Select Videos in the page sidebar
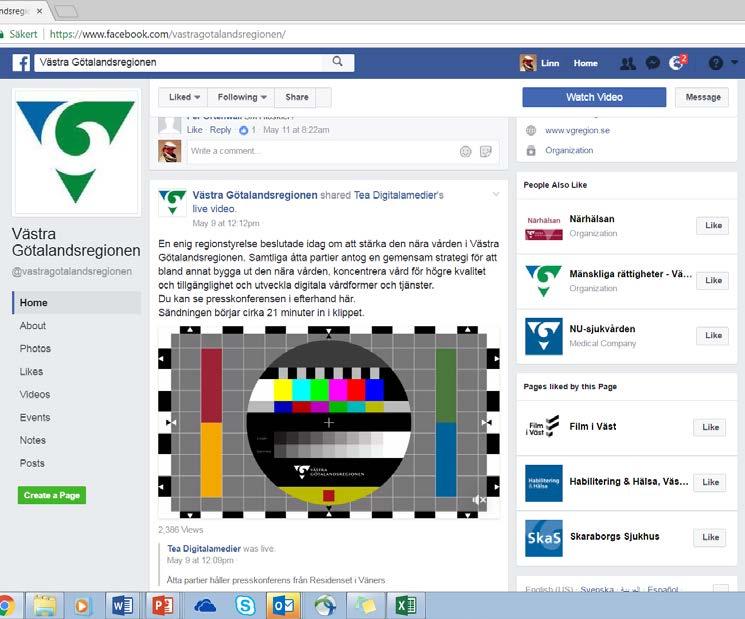 [x=35, y=395]
